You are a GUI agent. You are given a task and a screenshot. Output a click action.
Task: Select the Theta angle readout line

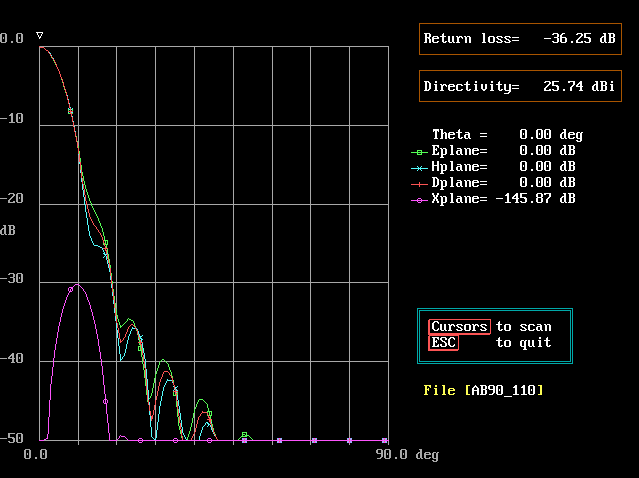click(x=507, y=134)
